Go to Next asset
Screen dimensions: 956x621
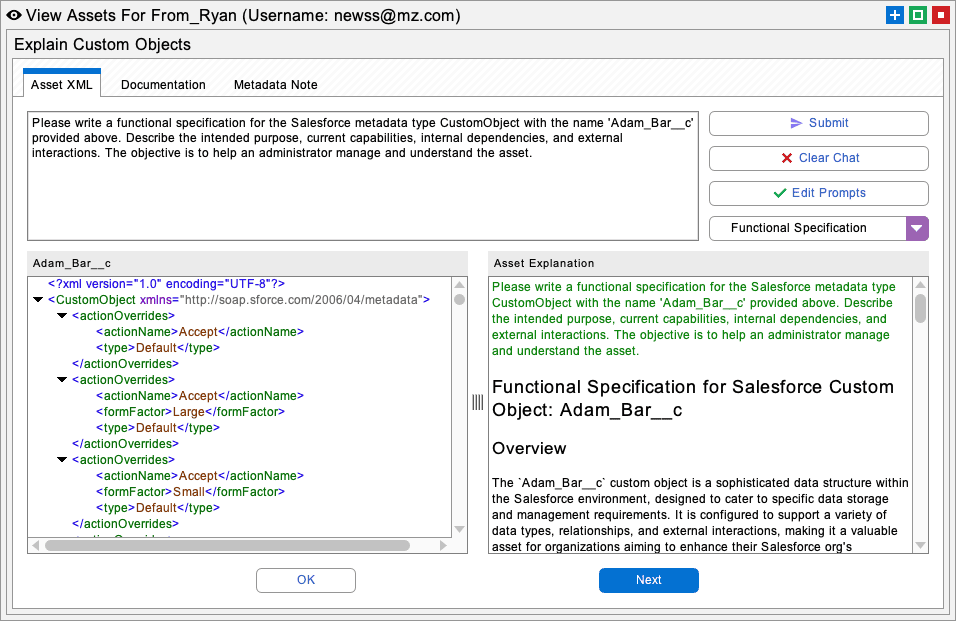coord(648,580)
